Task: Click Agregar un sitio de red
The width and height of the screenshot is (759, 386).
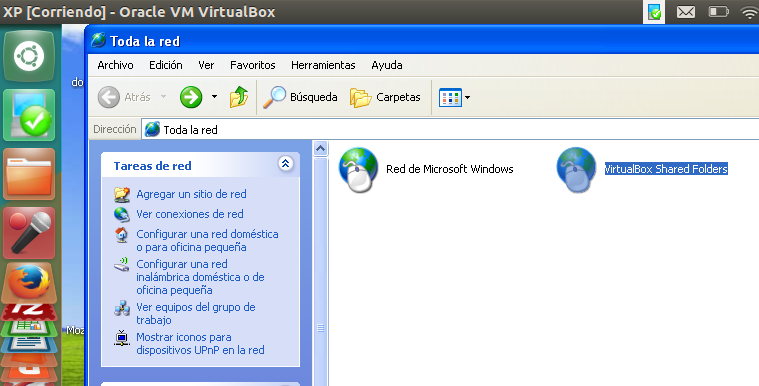Action: point(191,194)
